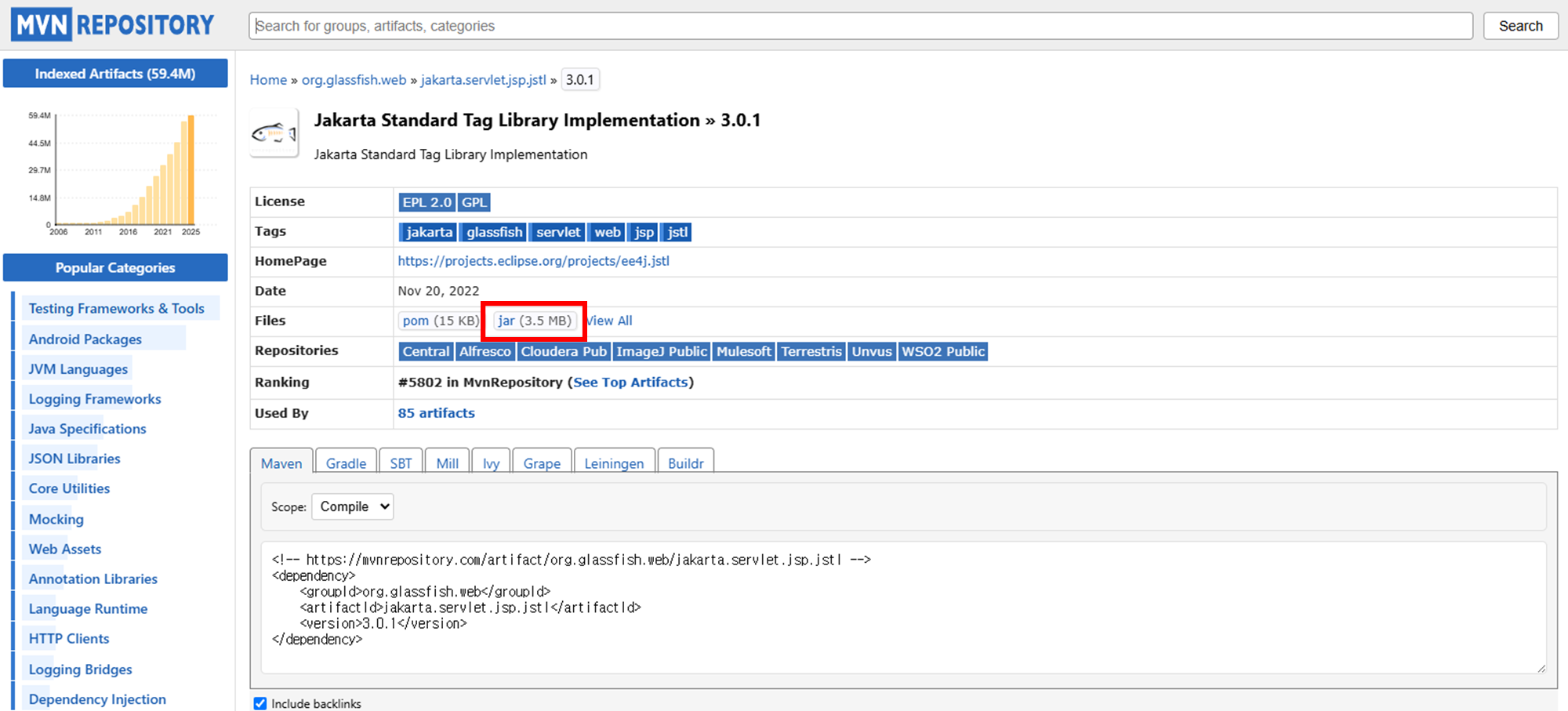
Task: Select the jstl tag
Action: [x=677, y=232]
